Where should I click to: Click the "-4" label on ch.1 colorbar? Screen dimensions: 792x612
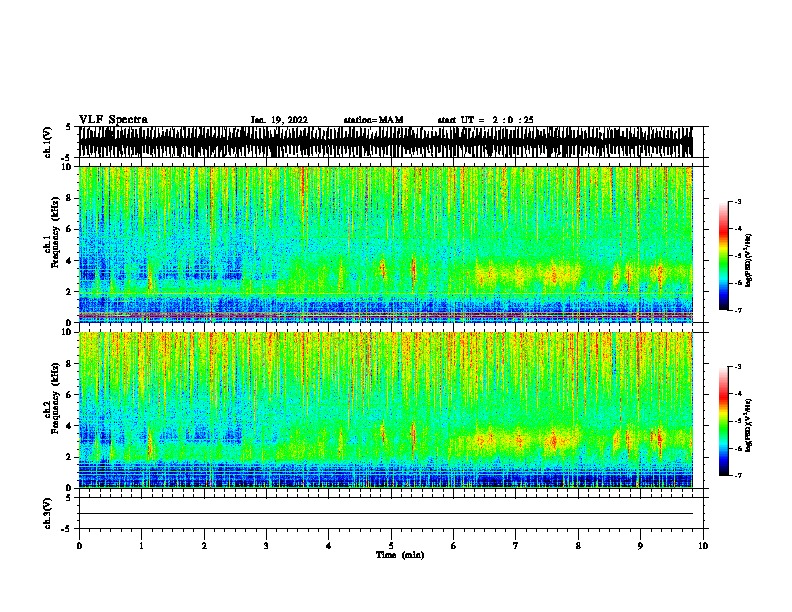(x=737, y=229)
